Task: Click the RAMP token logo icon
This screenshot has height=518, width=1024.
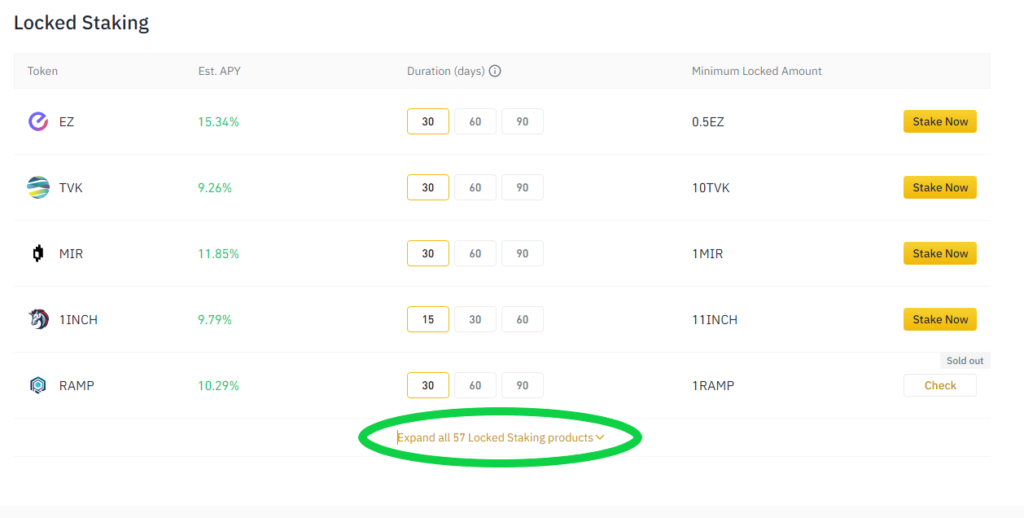Action: tap(38, 385)
